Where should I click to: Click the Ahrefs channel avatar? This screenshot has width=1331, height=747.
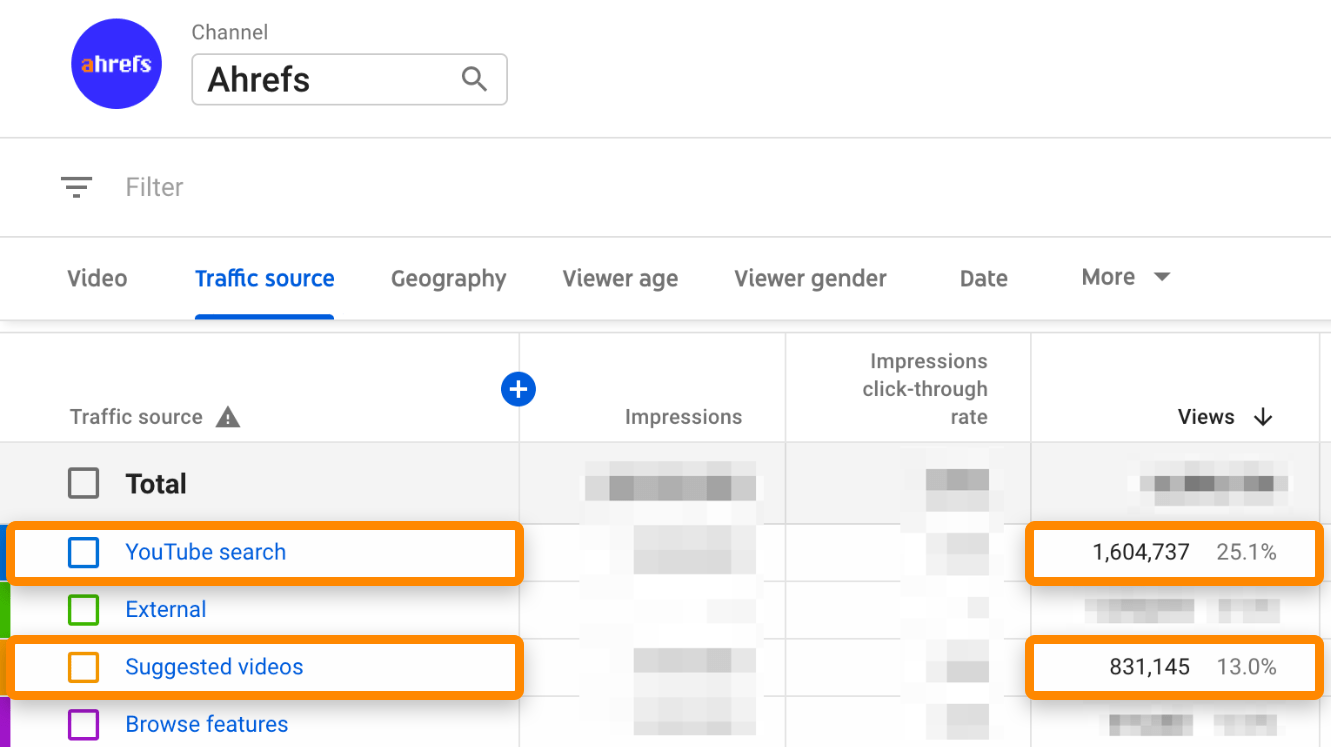pyautogui.click(x=116, y=63)
